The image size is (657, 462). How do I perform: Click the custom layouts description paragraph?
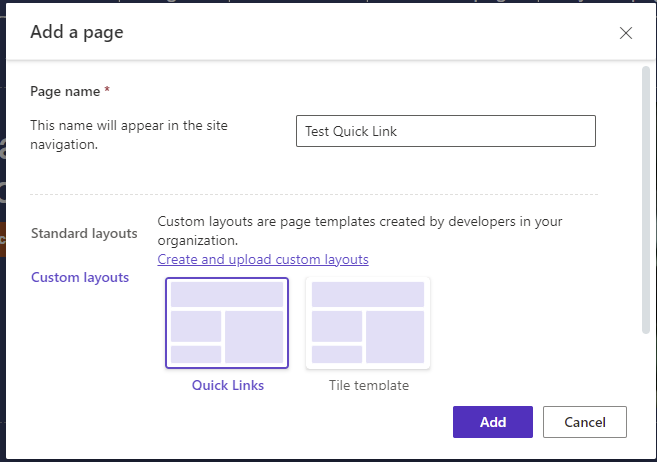click(x=360, y=231)
